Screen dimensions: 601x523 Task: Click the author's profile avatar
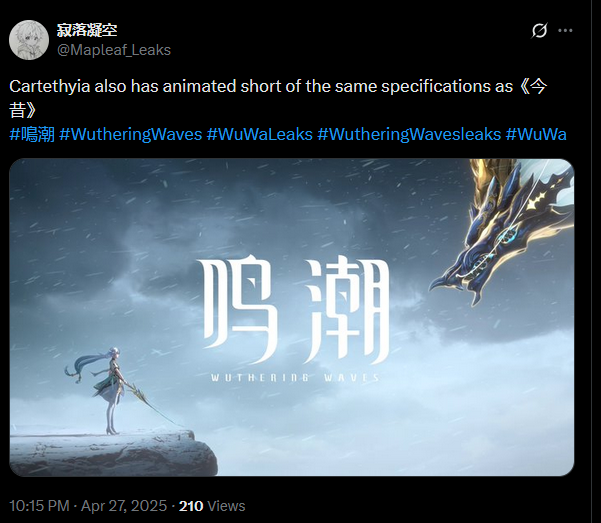click(x=29, y=40)
